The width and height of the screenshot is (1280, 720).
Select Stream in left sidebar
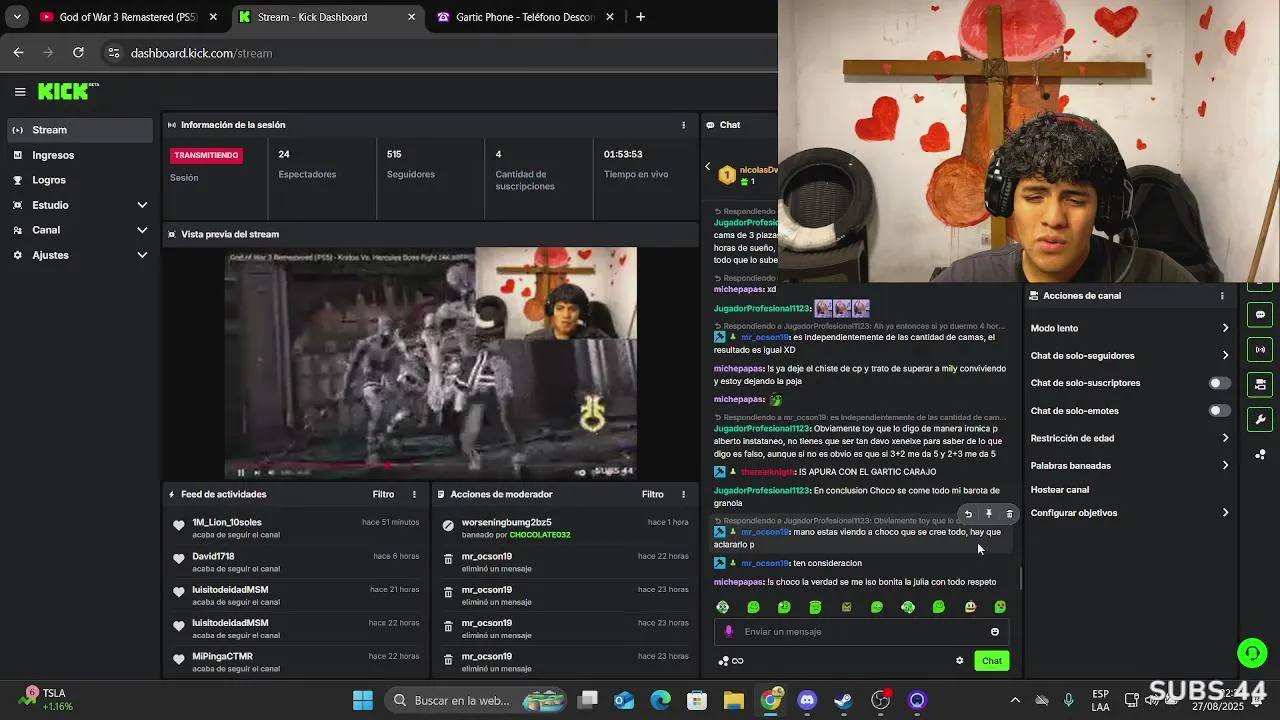tap(80, 130)
